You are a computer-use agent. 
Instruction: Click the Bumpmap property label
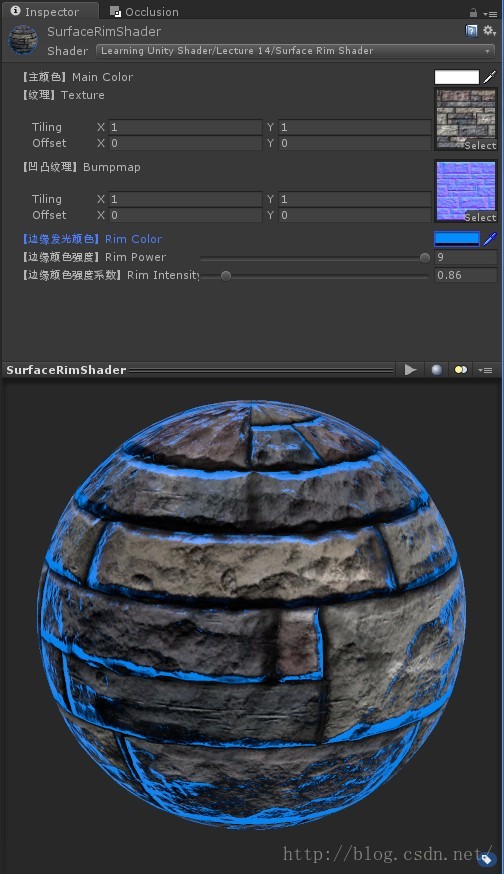[x=81, y=167]
